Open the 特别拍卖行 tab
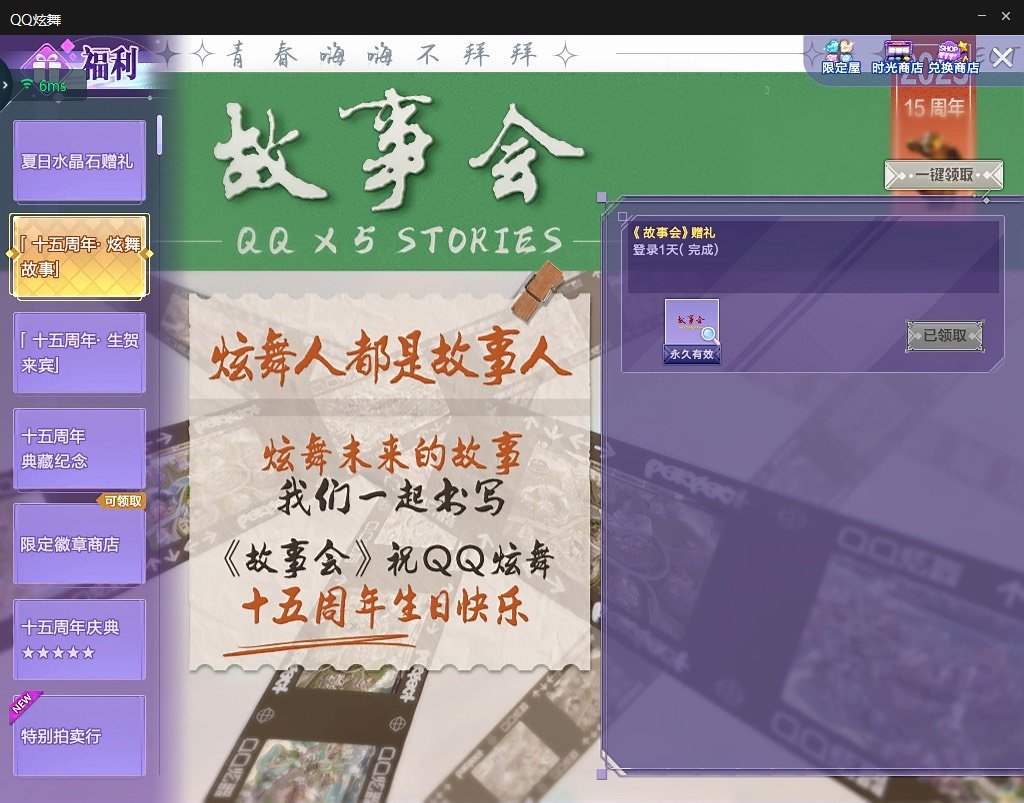This screenshot has width=1024, height=803. (79, 736)
